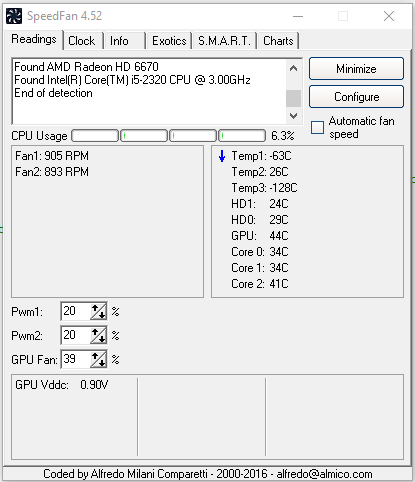Viewport: 415px width, 482px height.
Task: Click into the Pwm2 value field
Action: (76, 335)
